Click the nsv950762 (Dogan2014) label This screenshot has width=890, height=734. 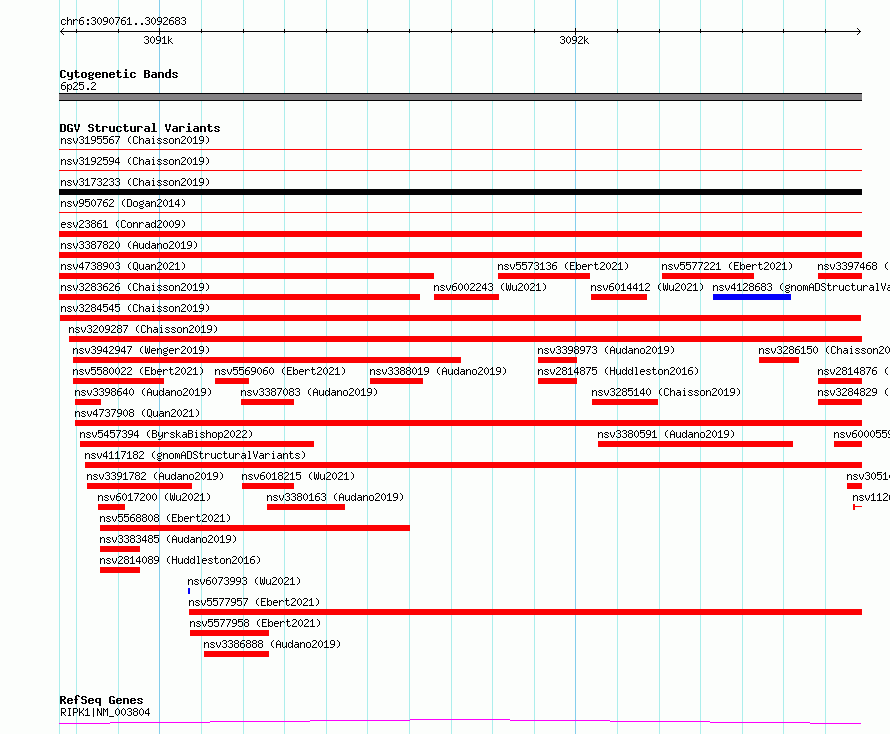tap(123, 203)
